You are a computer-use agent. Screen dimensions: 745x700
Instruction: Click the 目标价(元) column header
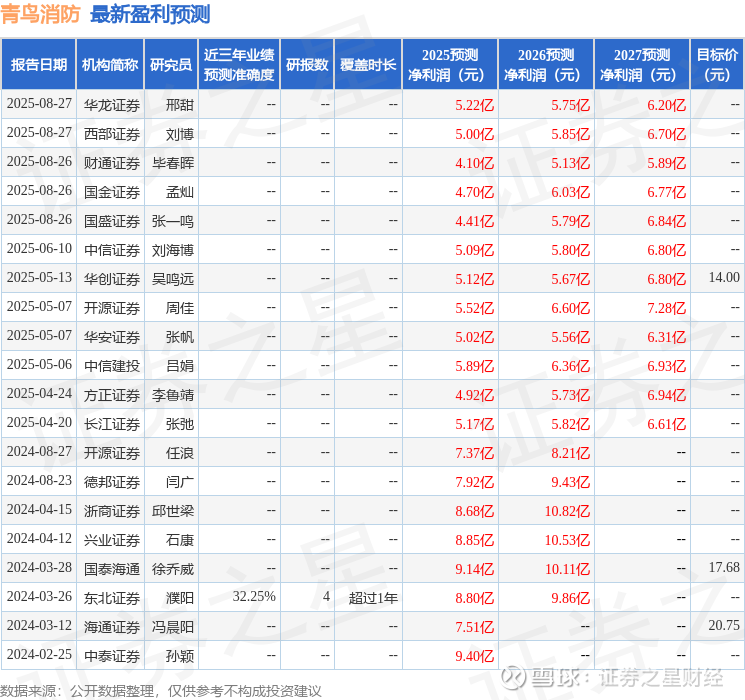[717, 65]
